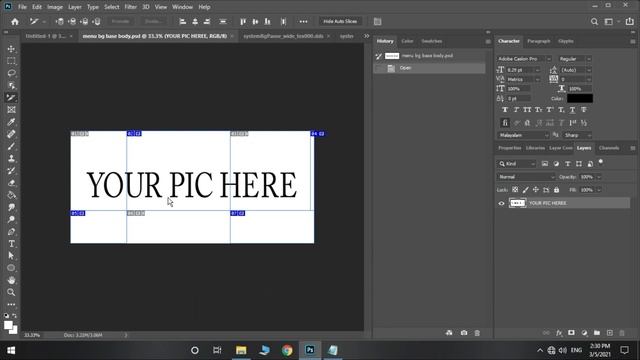Select the Horizontal Type tool
The image size is (640, 360).
11,244
